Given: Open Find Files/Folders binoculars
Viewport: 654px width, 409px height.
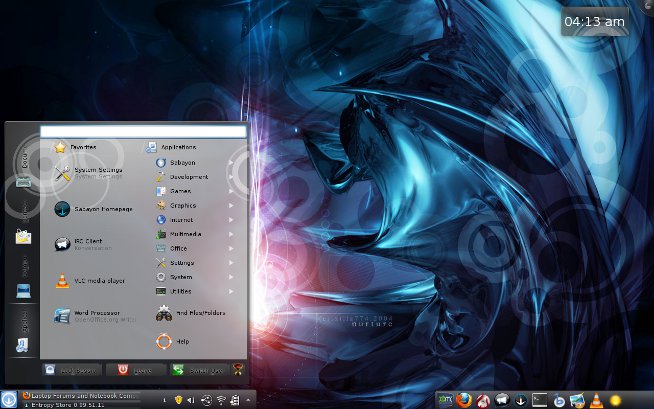Looking at the screenshot, I should [190, 314].
